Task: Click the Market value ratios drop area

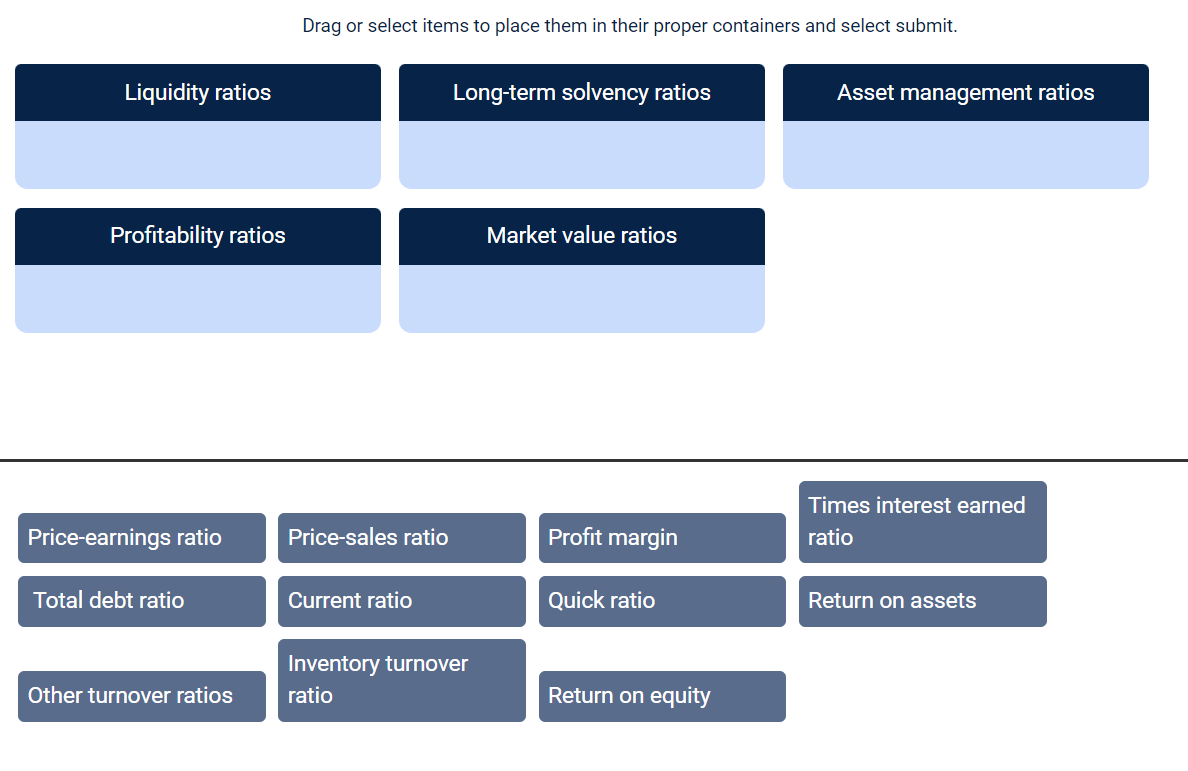Action: pyautogui.click(x=581, y=297)
